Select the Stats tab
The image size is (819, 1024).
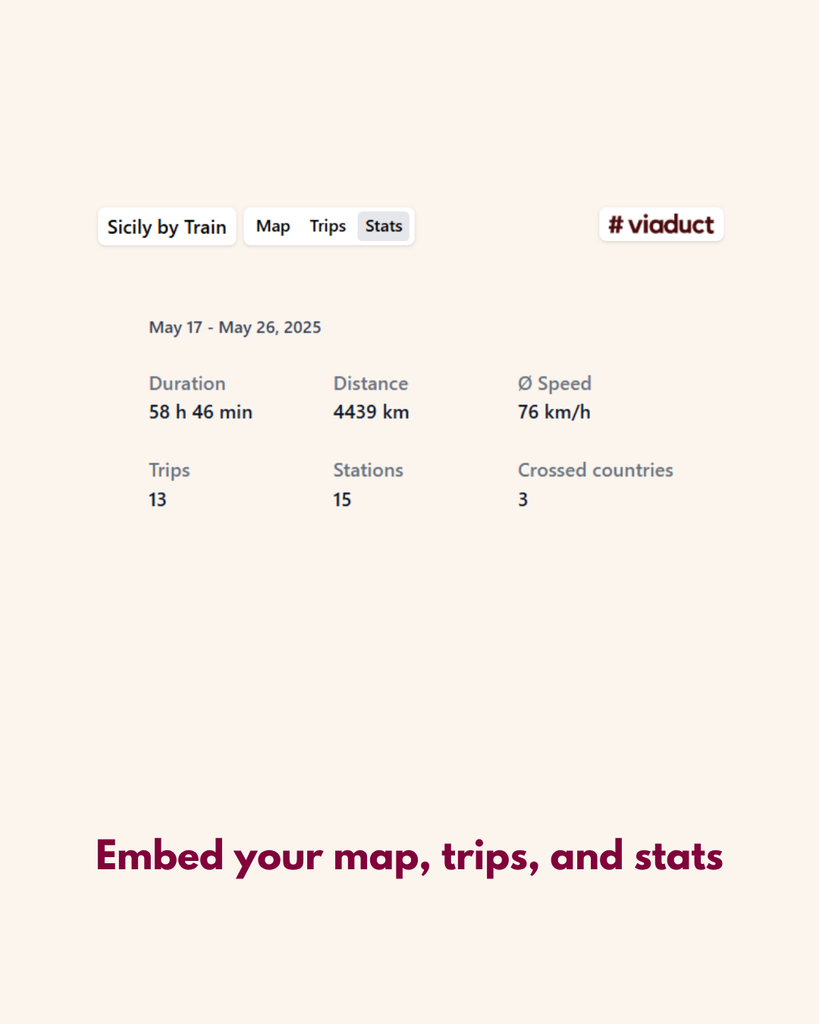[x=383, y=226]
